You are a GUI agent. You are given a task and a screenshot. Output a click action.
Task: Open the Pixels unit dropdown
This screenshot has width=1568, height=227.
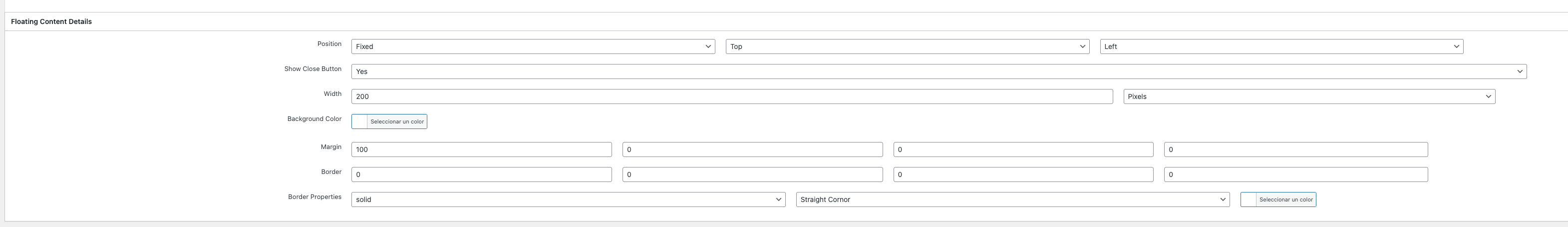click(1309, 96)
